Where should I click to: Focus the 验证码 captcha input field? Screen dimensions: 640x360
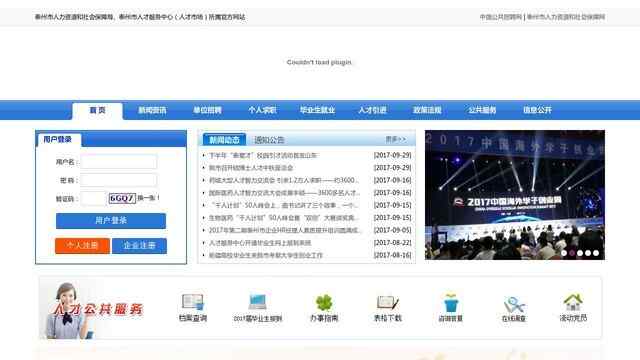[x=94, y=199]
